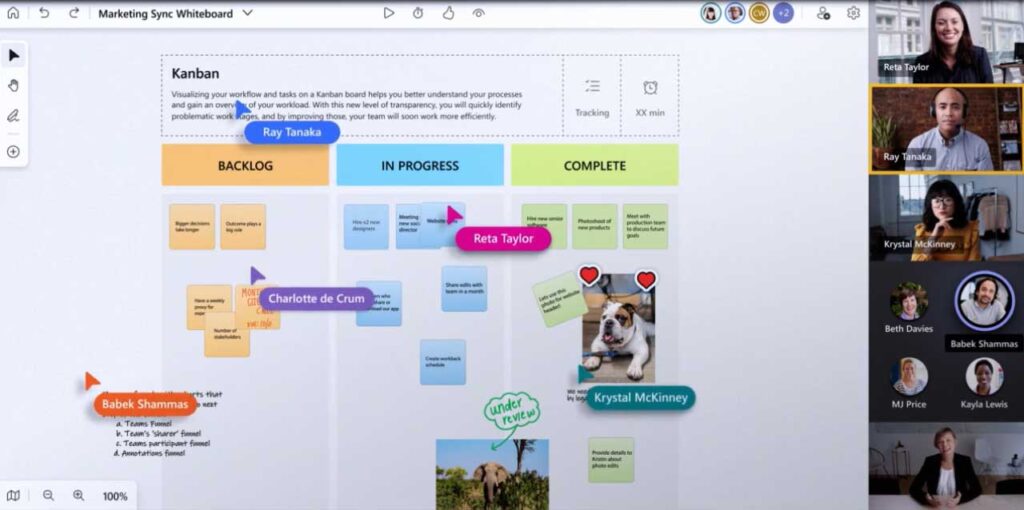Select the 'Provide details to Kristin' sticky note
Screen dimensions: 1024x510
[611, 460]
